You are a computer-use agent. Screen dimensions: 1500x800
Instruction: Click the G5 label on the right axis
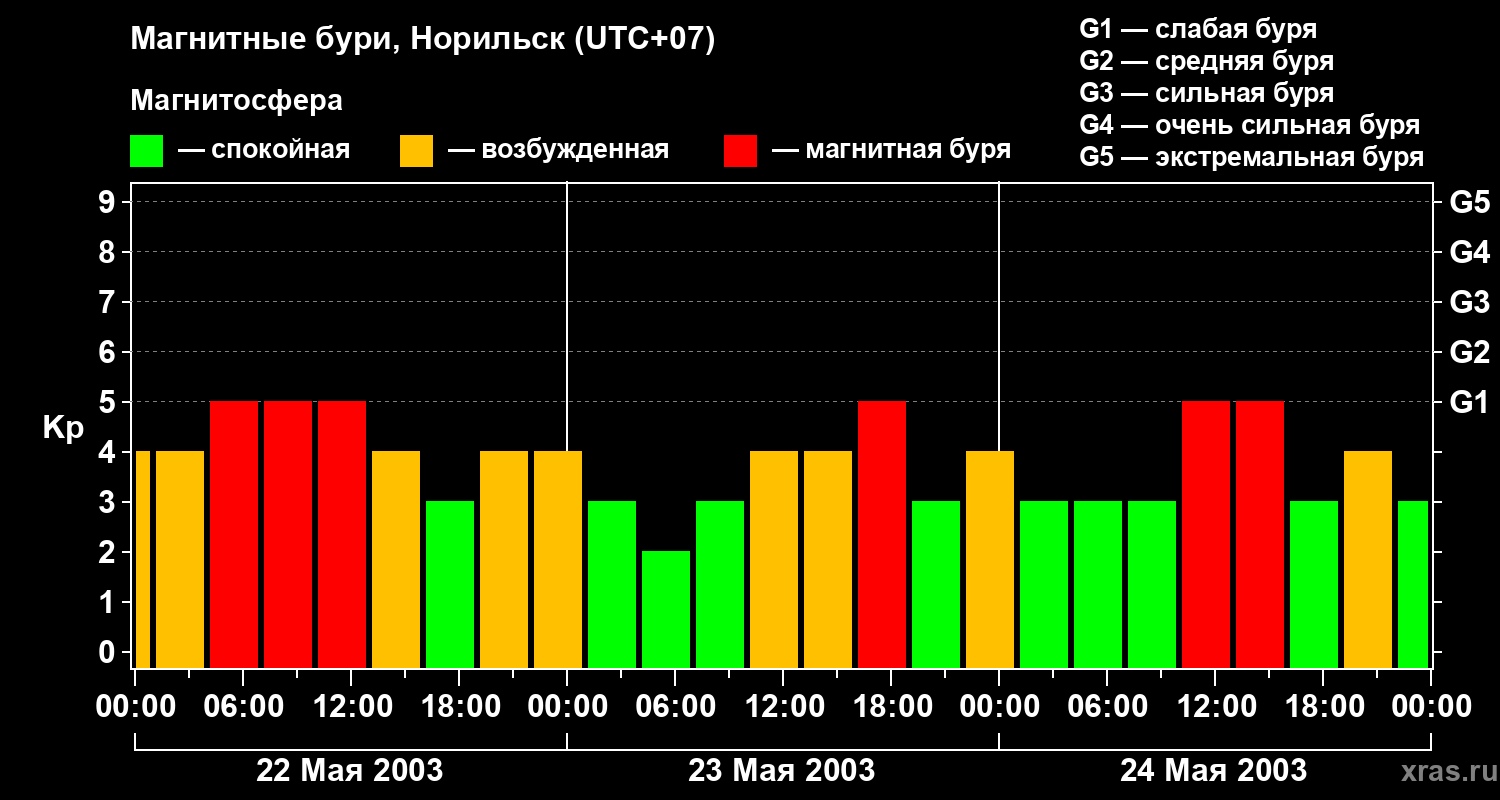(1469, 202)
